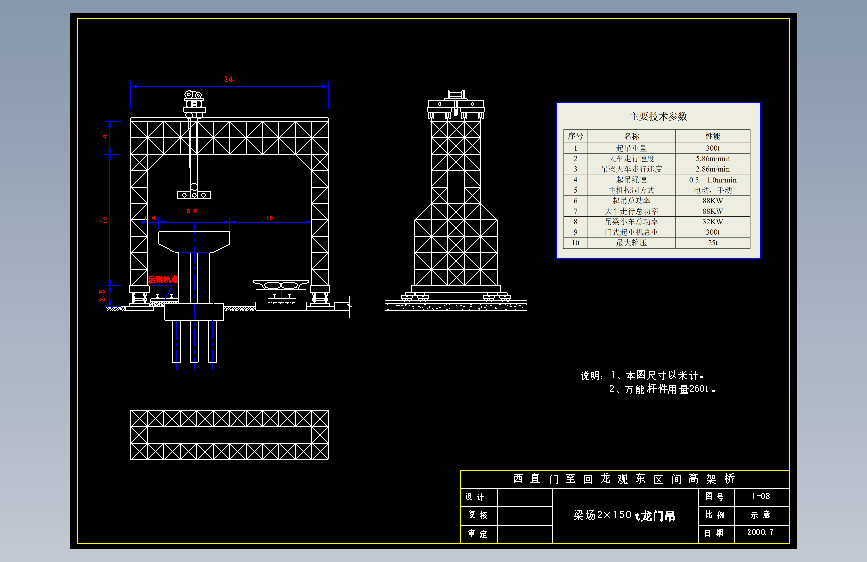Click the project title 西直门至回龙观东区间高架桥
Image resolution: width=867 pixels, height=562 pixels.
point(624,478)
